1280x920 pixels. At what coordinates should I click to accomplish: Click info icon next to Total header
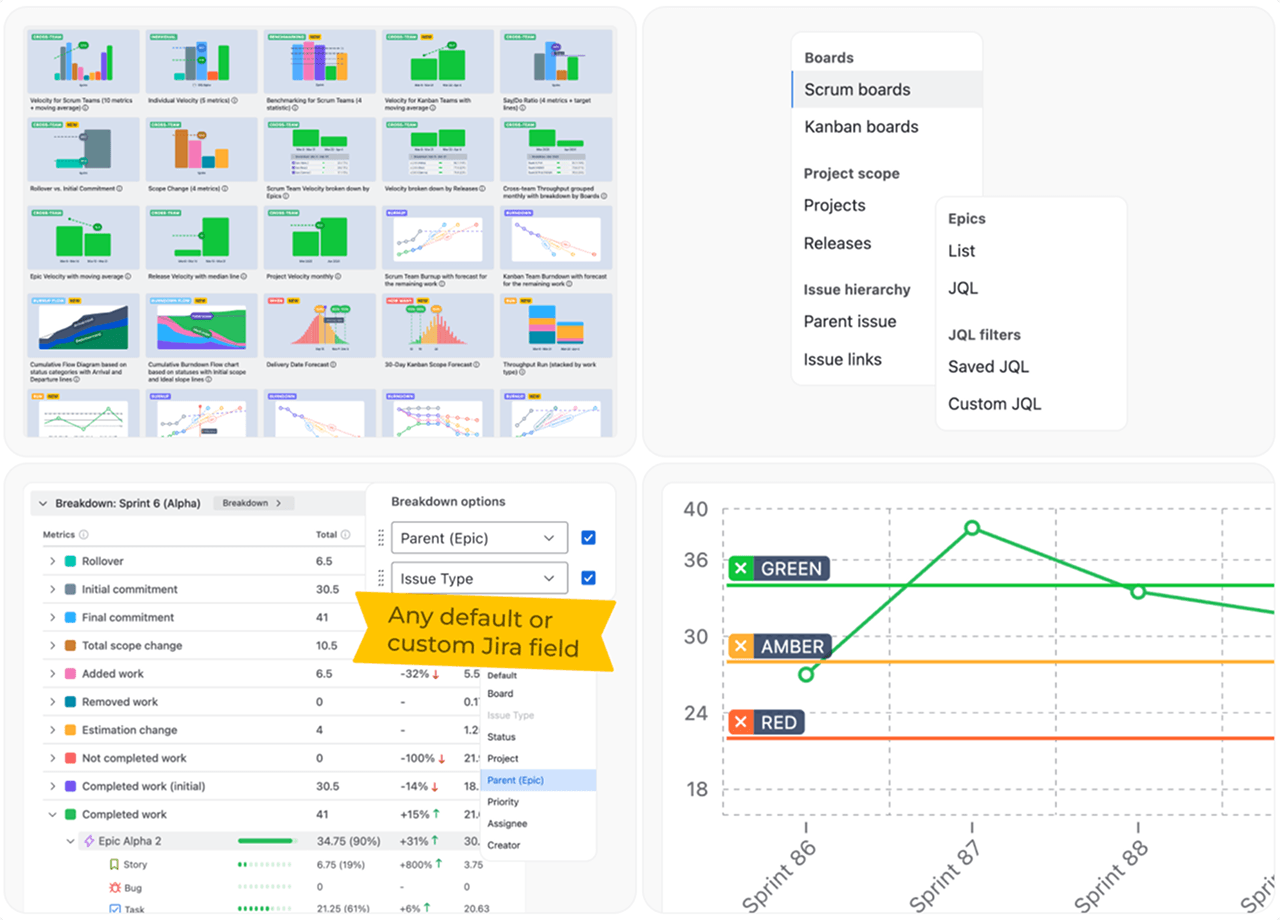tap(347, 535)
